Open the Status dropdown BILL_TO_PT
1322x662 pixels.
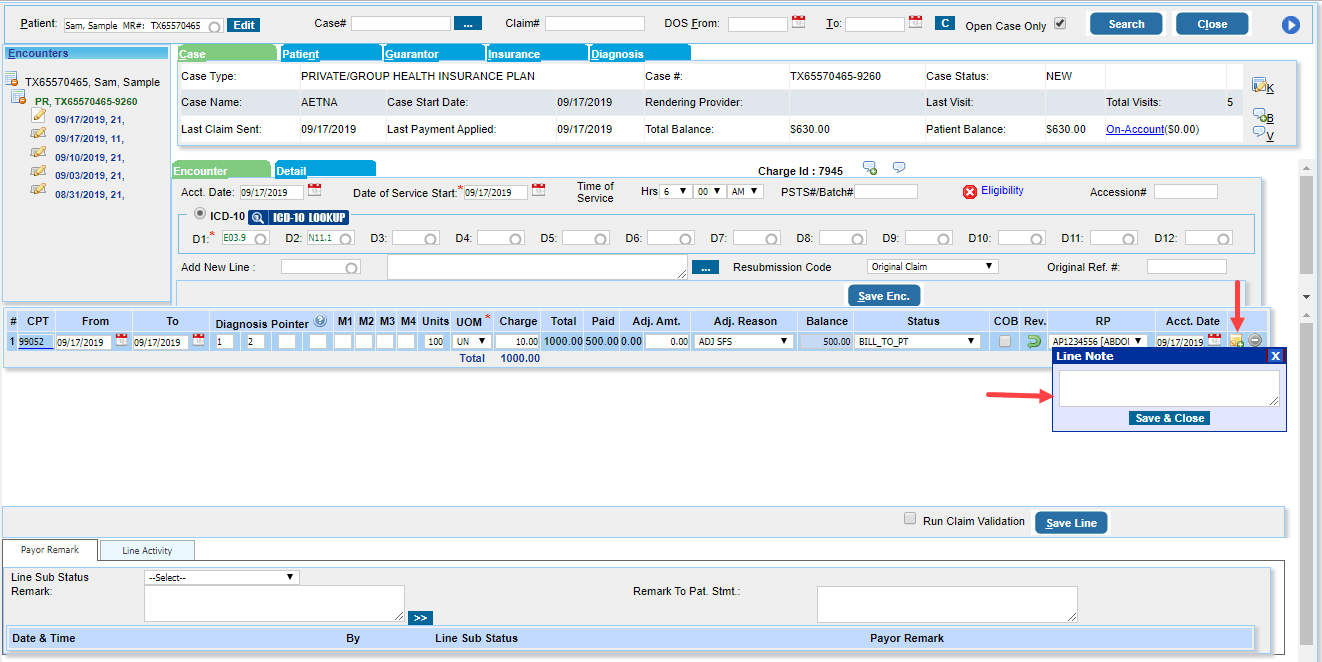pos(917,341)
